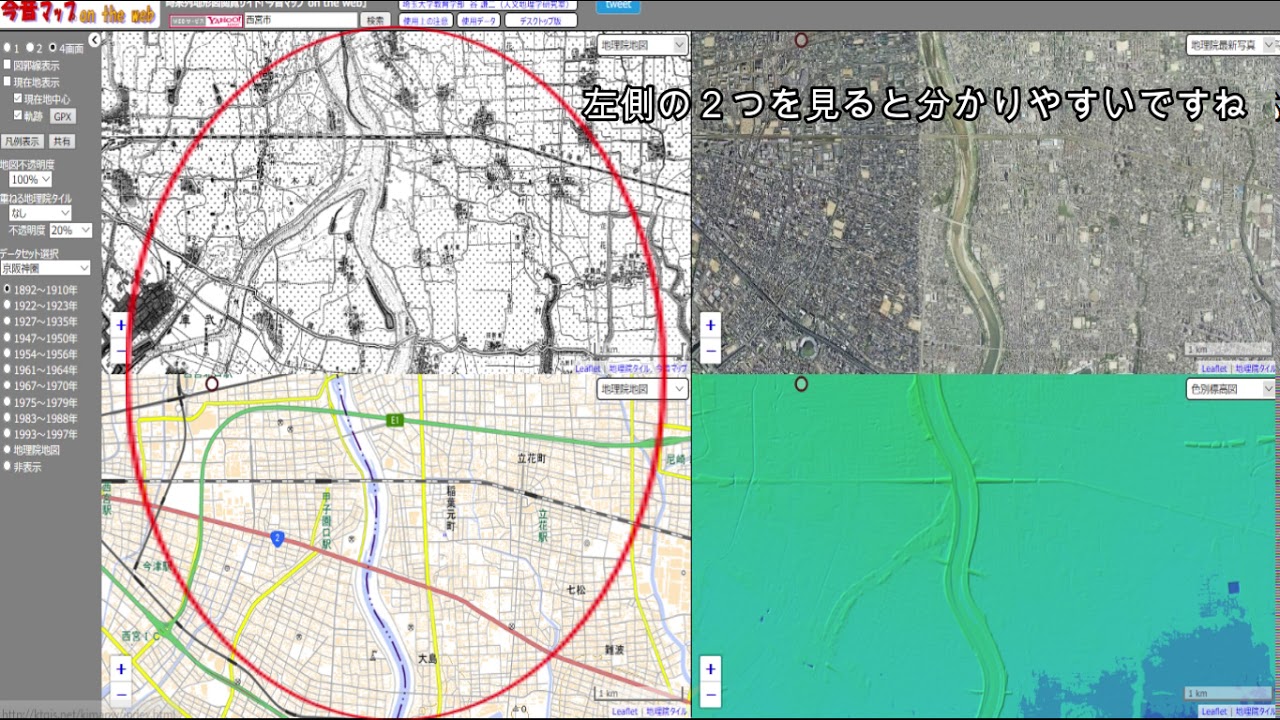Select the 非表示 radio option
This screenshot has height=720, width=1280.
coord(8,466)
